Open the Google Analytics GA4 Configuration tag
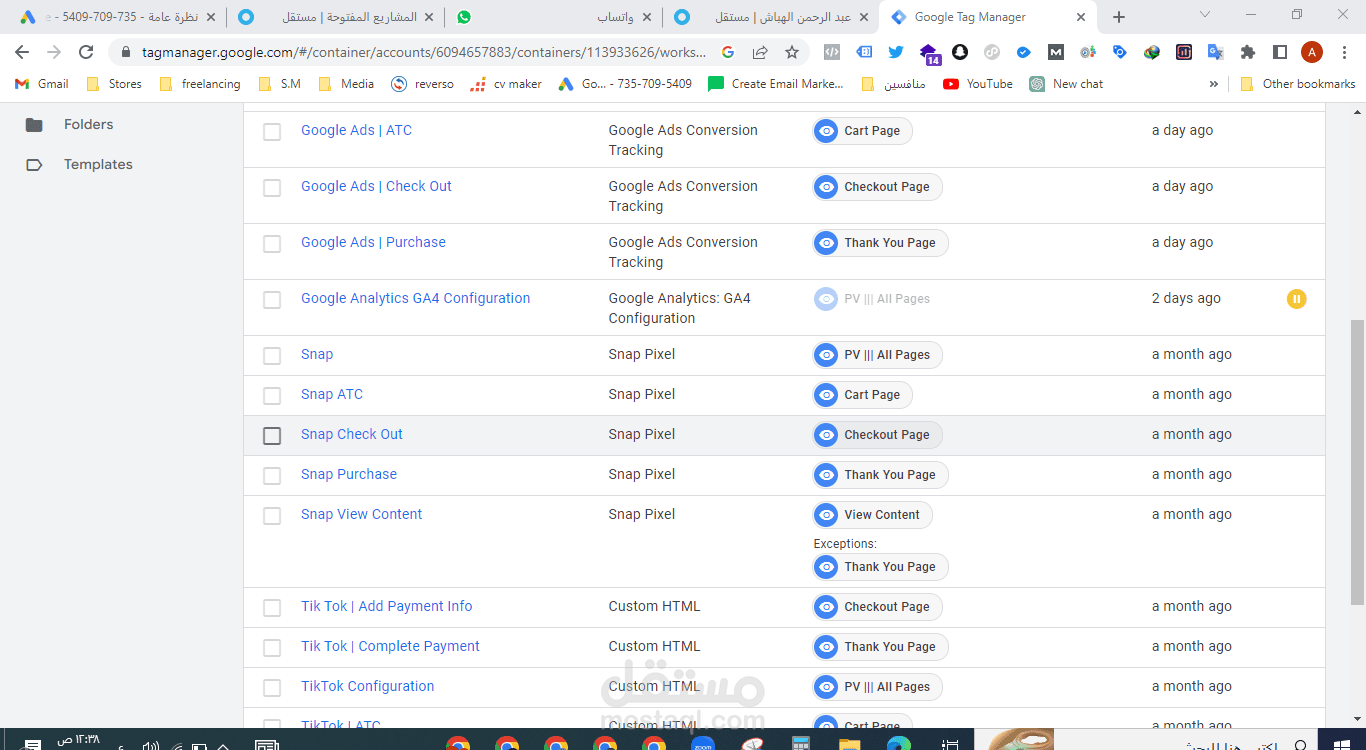Image resolution: width=1366 pixels, height=750 pixels. pyautogui.click(x=415, y=298)
